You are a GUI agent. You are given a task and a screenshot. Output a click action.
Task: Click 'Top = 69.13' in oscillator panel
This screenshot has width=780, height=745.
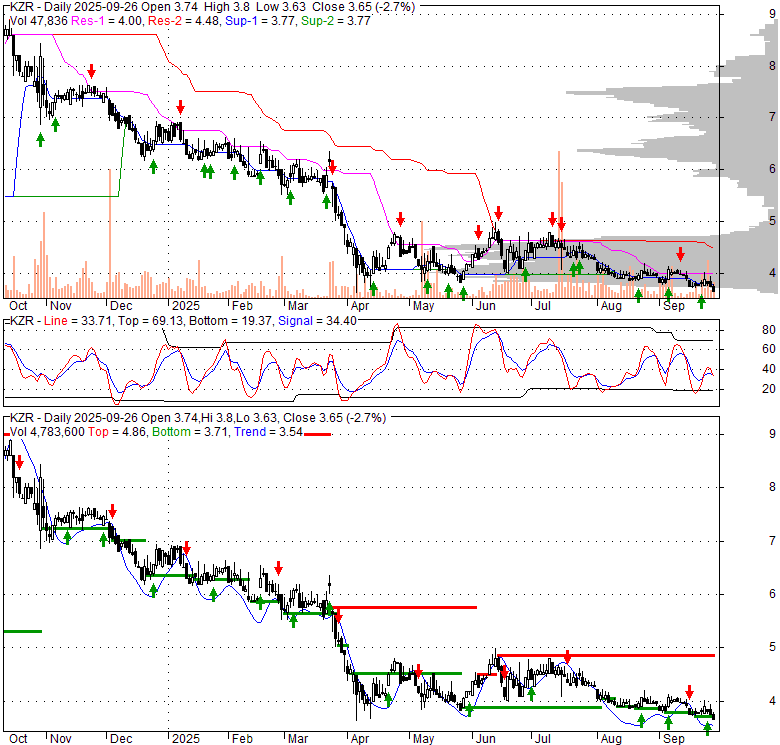(151, 321)
